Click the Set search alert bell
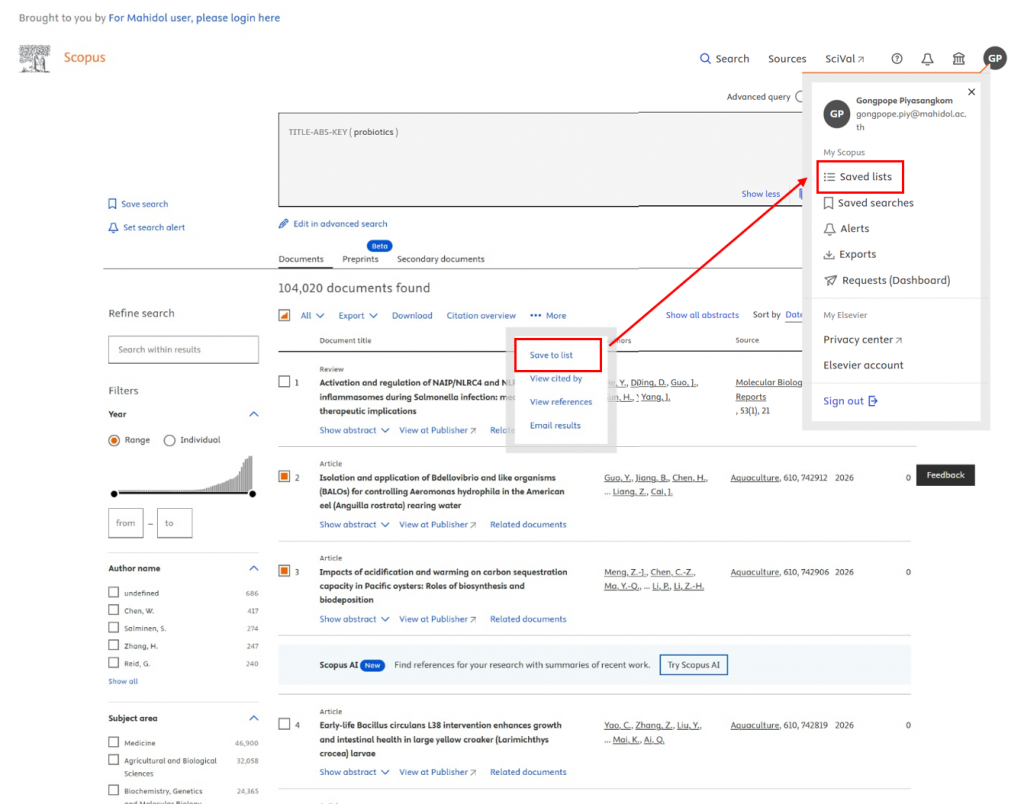Screen dimensions: 1024x804 click(113, 228)
